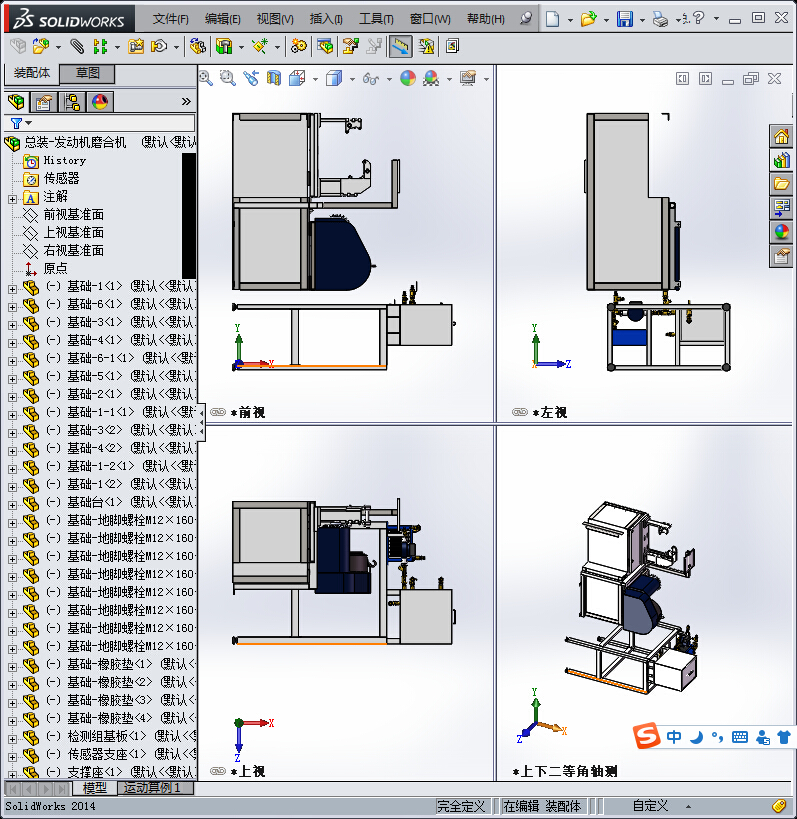797x819 pixels.
Task: Click the Zoom to Fit magnifier icon
Action: [x=205, y=78]
